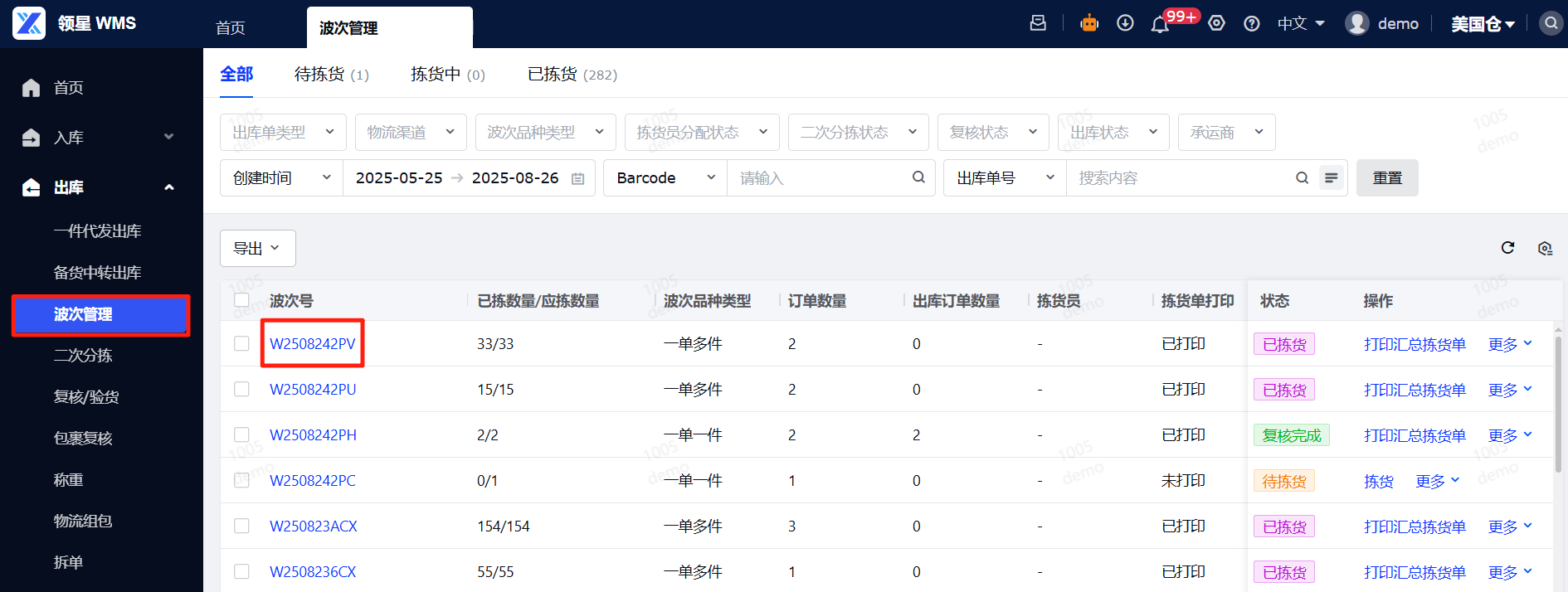Click the 重置 reset button
Screen dimensions: 1568x592
[x=1386, y=178]
